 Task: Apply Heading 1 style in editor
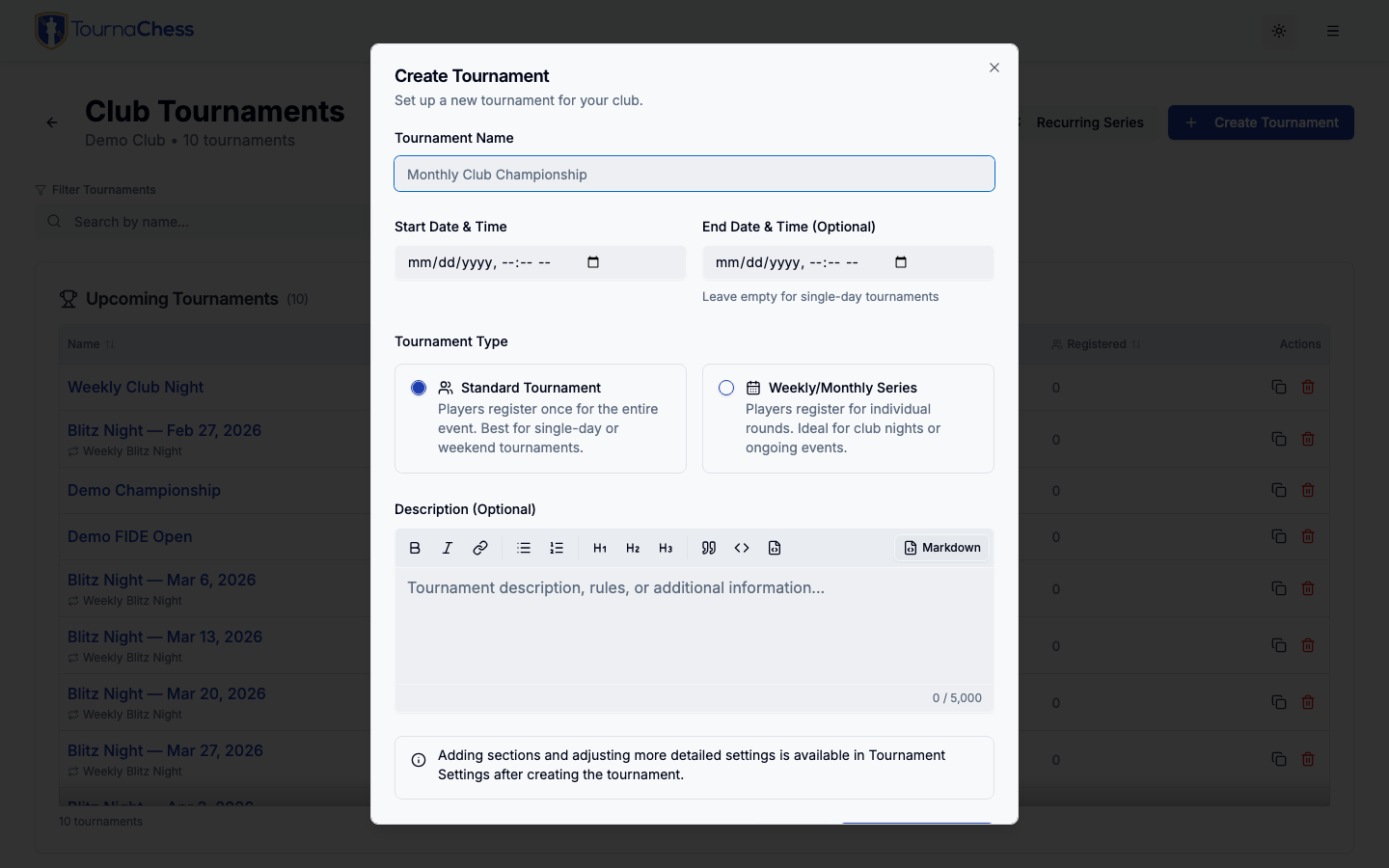(600, 548)
